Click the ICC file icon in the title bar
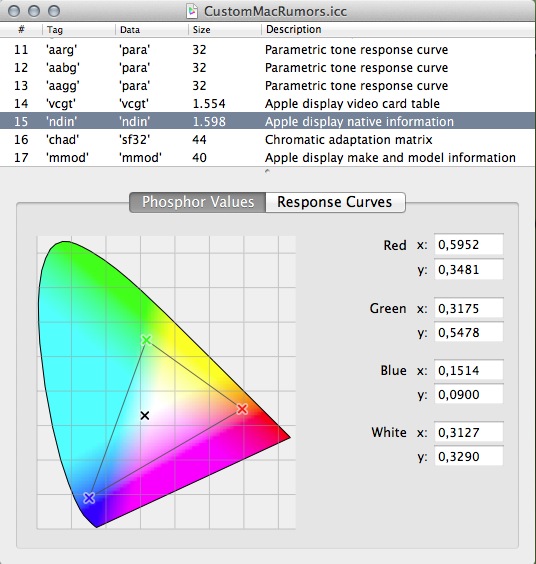536x564 pixels. click(192, 11)
